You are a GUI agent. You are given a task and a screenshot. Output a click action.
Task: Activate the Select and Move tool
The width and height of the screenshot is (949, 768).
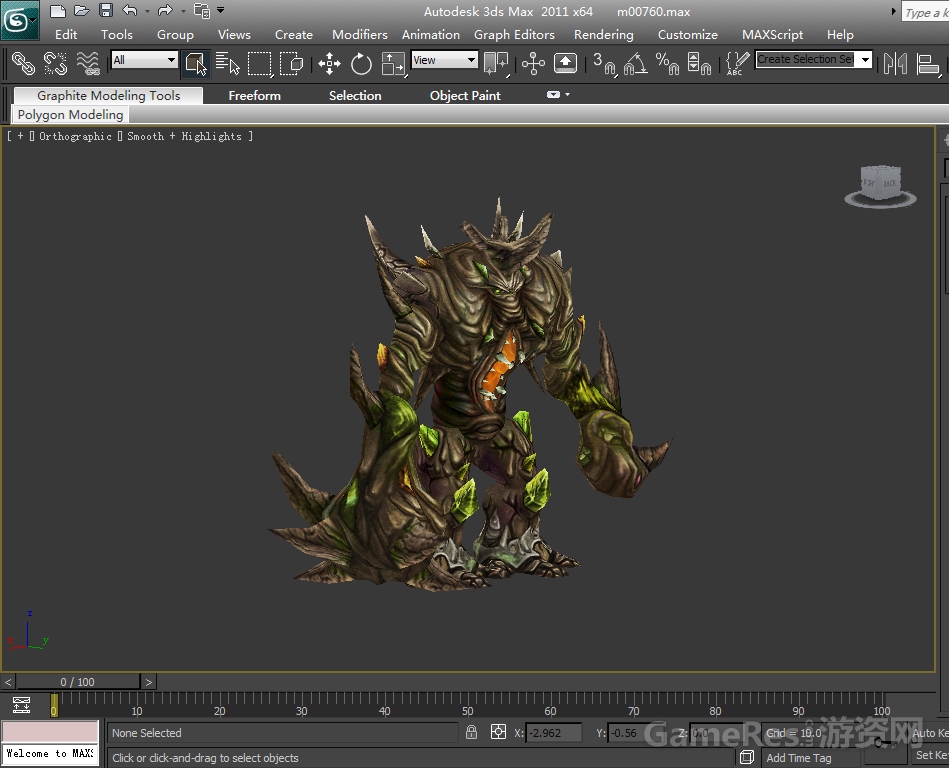(x=329, y=64)
